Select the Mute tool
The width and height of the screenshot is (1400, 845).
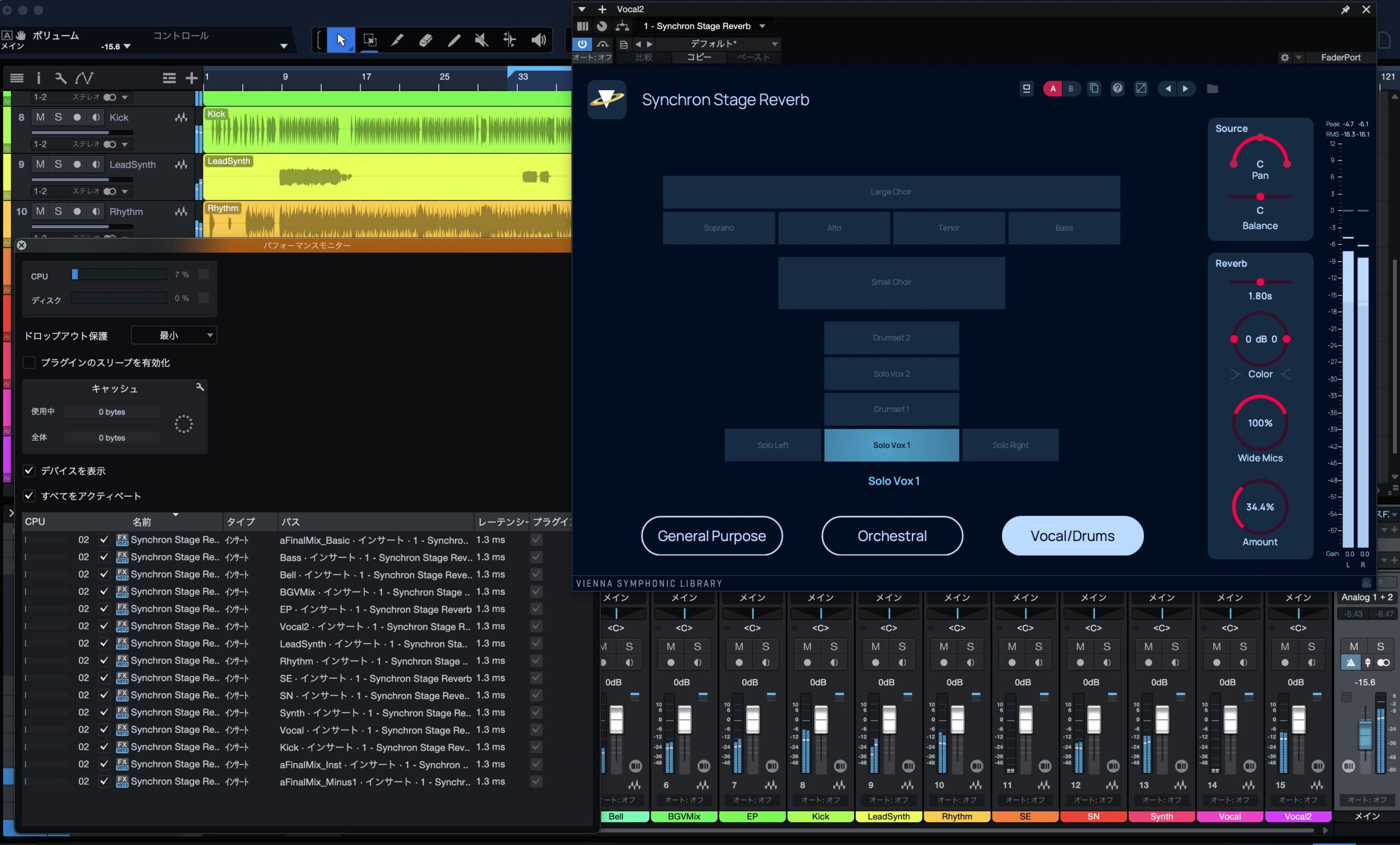click(x=481, y=40)
